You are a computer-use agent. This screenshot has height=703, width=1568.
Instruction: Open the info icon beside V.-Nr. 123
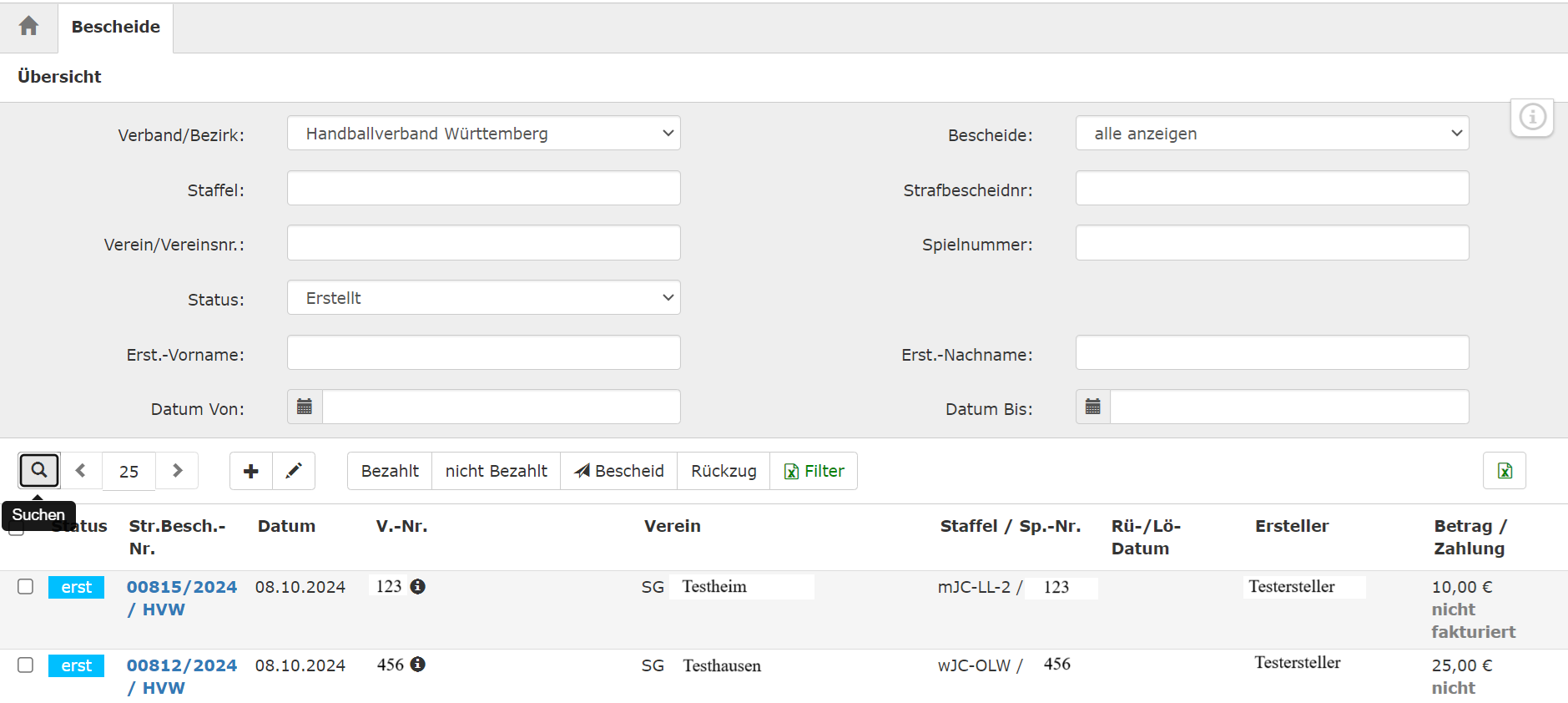coord(418,587)
